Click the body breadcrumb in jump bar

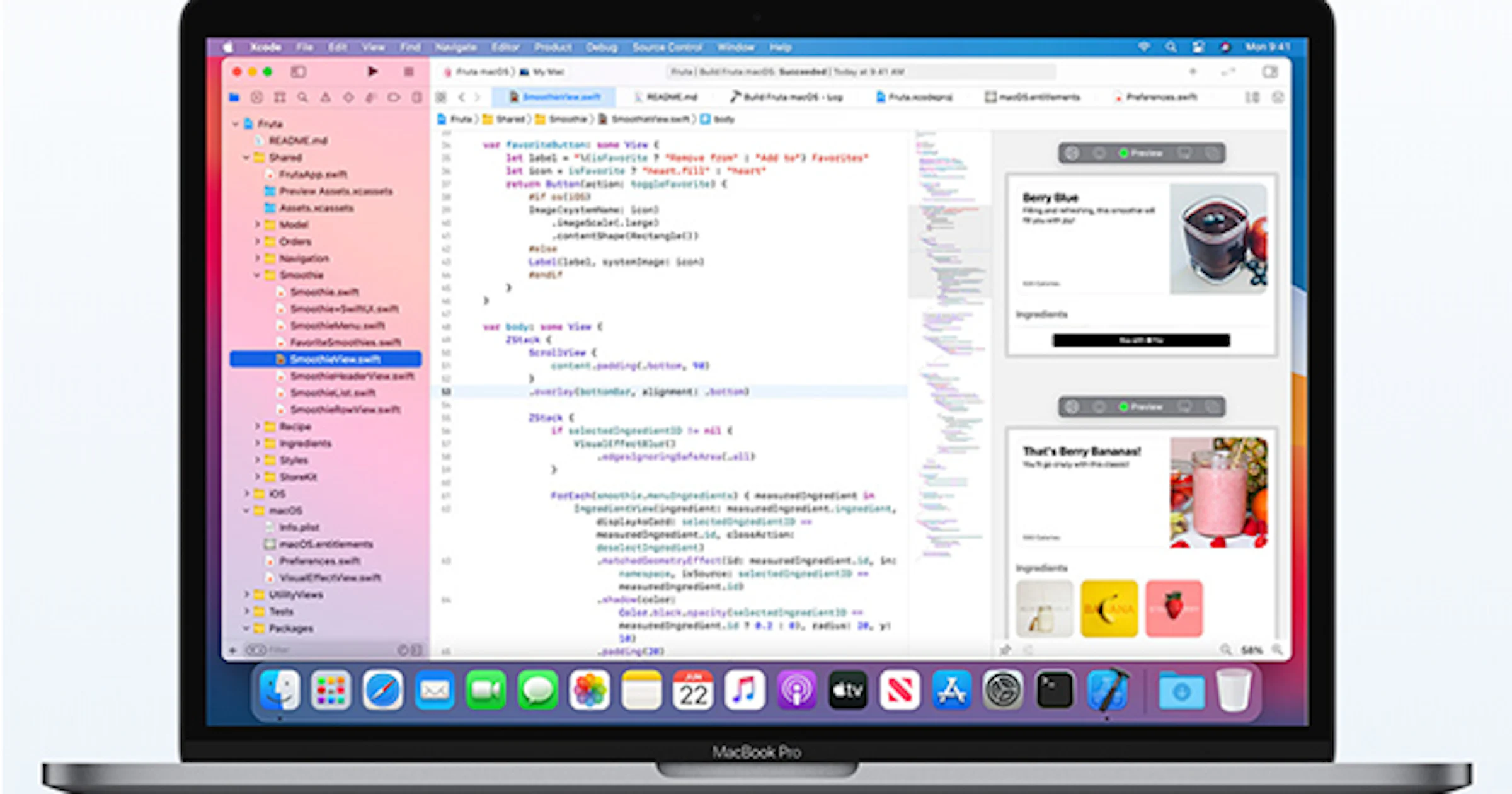718,120
